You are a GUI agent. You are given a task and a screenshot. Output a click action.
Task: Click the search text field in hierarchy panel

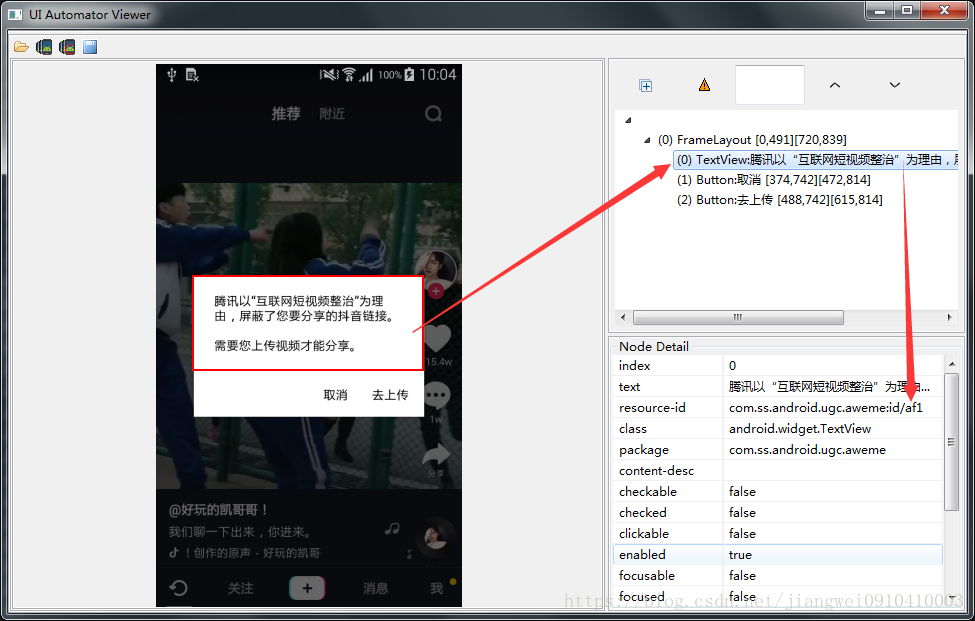[x=770, y=85]
